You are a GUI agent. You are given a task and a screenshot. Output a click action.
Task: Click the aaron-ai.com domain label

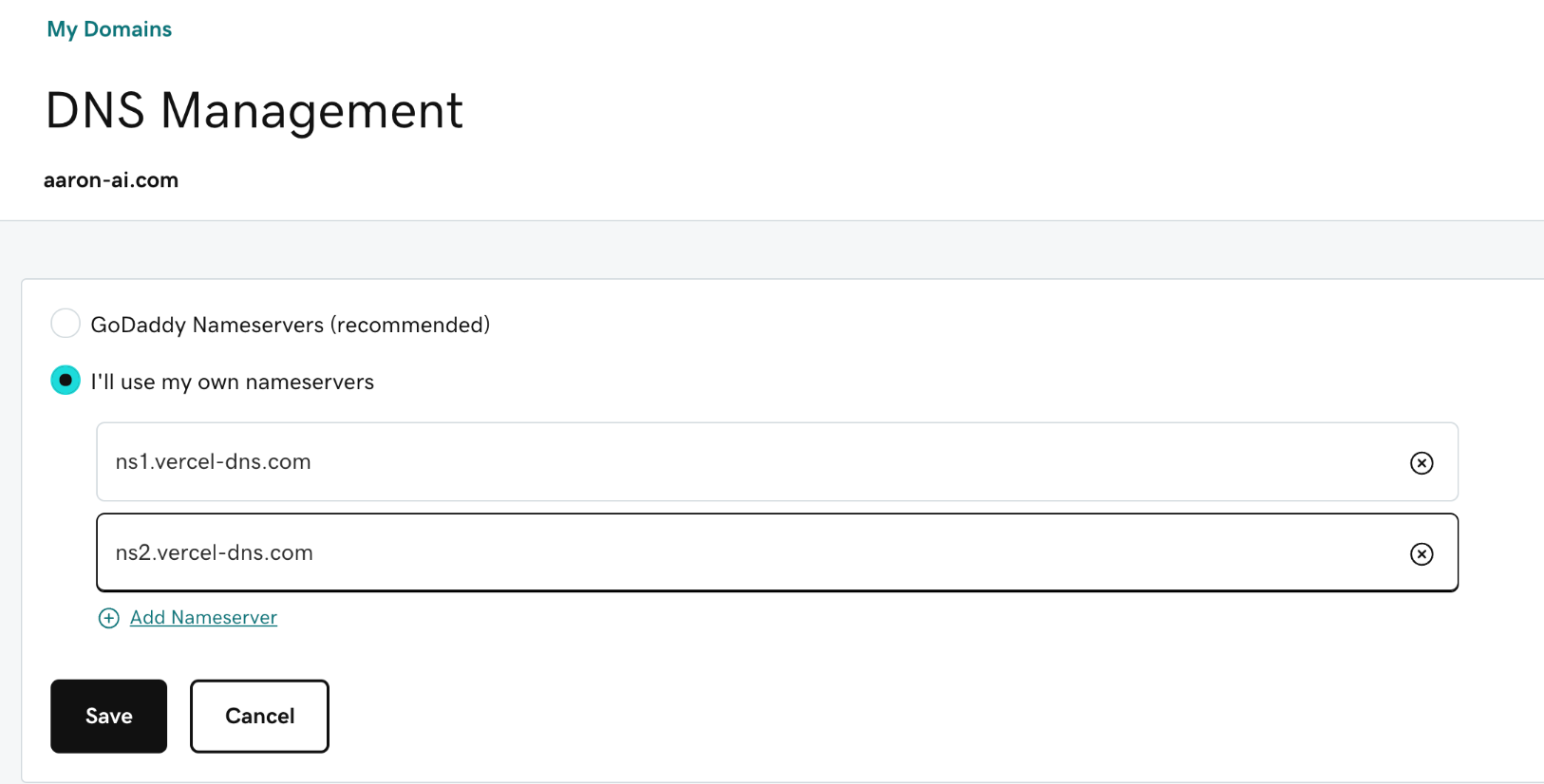(x=111, y=179)
